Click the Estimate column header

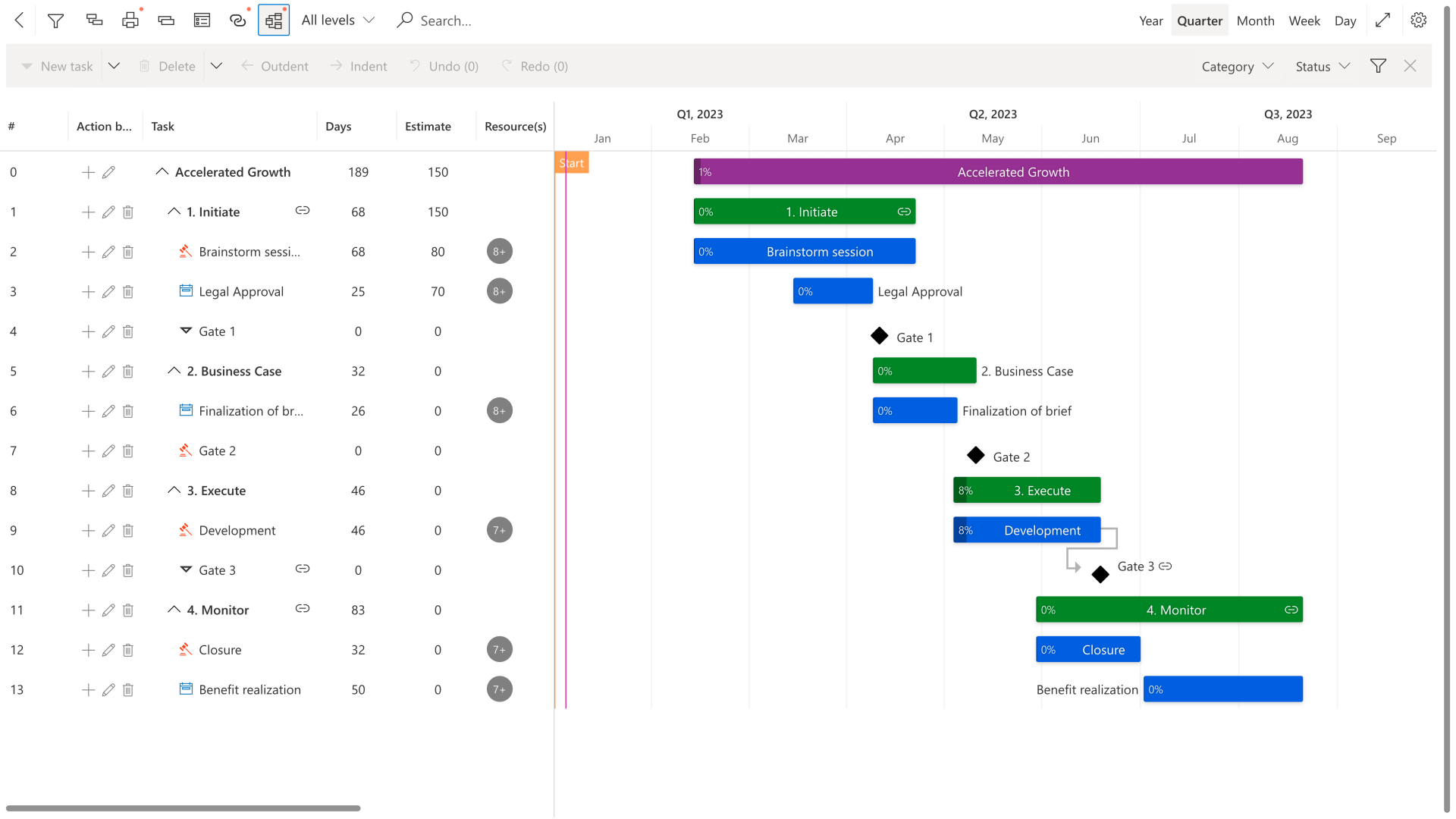tap(428, 127)
